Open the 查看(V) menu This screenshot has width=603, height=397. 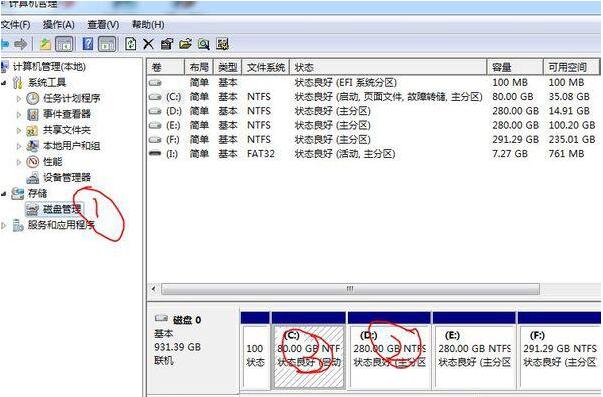[103, 25]
